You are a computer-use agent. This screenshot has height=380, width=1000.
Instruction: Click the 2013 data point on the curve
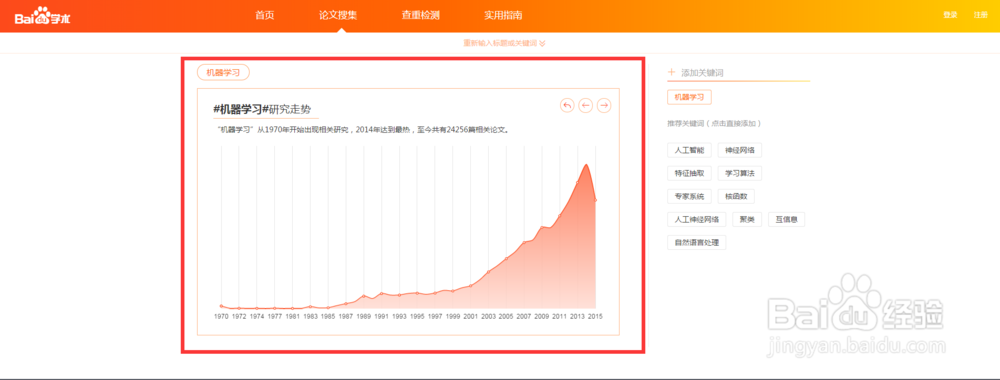point(577,182)
